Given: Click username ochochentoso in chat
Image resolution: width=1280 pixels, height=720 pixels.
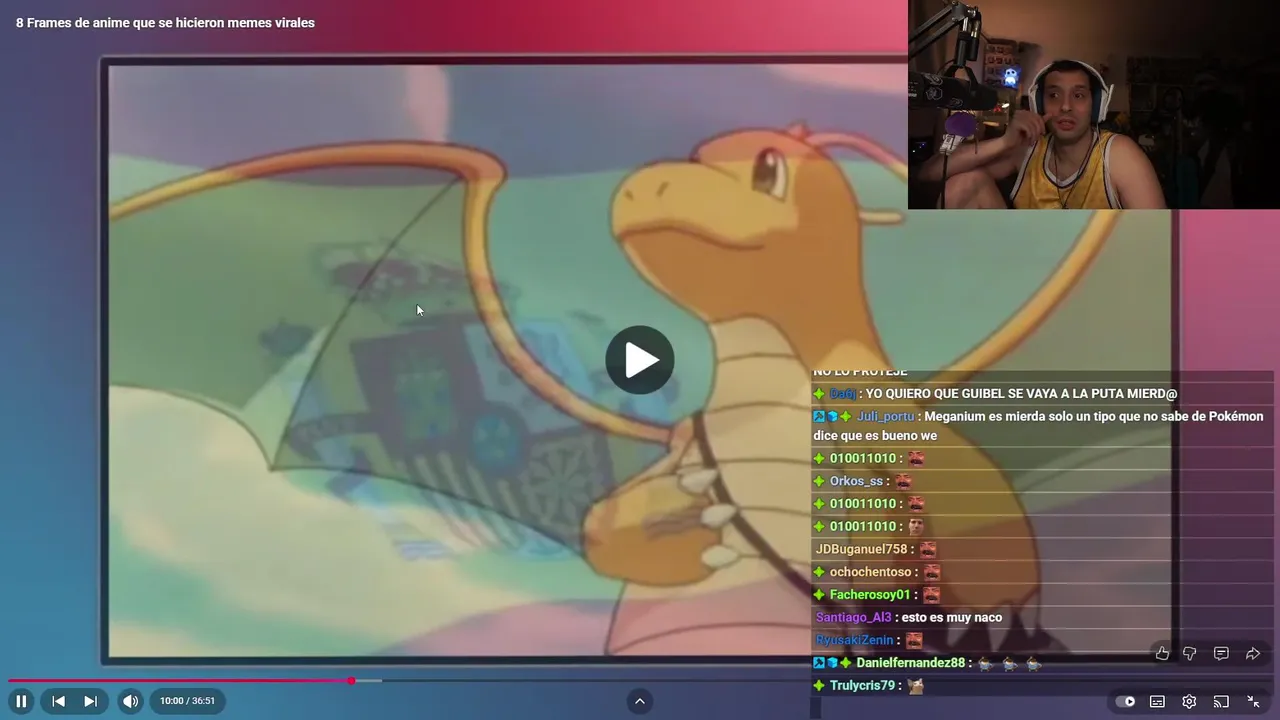Looking at the screenshot, I should [870, 572].
